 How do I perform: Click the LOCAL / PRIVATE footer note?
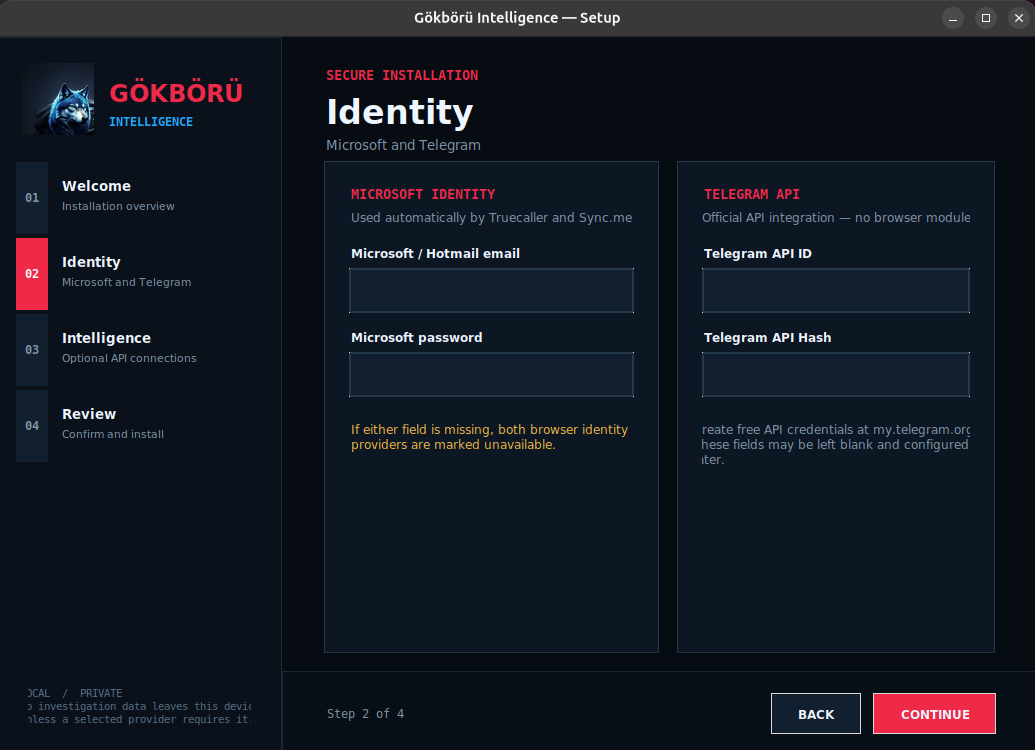click(139, 706)
